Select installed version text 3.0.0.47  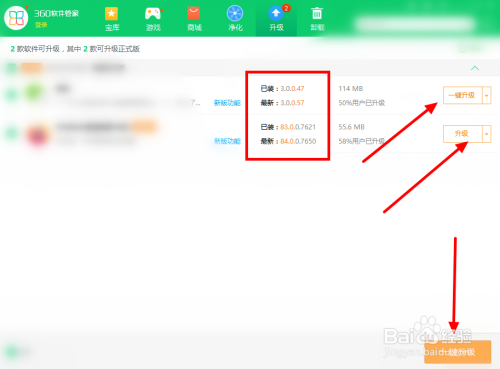tap(292, 89)
